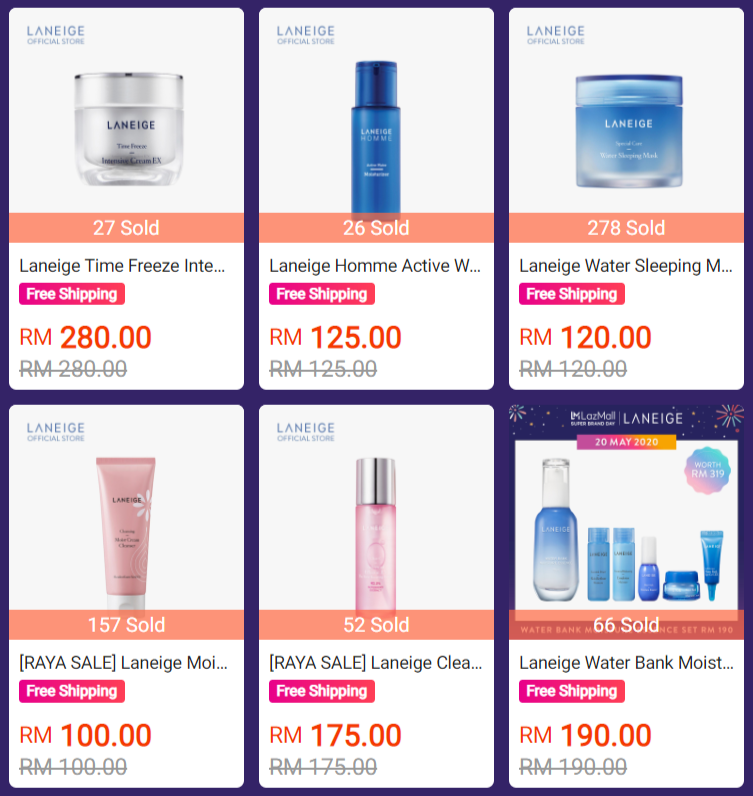
Task: Click the 278 Sold banner
Action: [626, 227]
